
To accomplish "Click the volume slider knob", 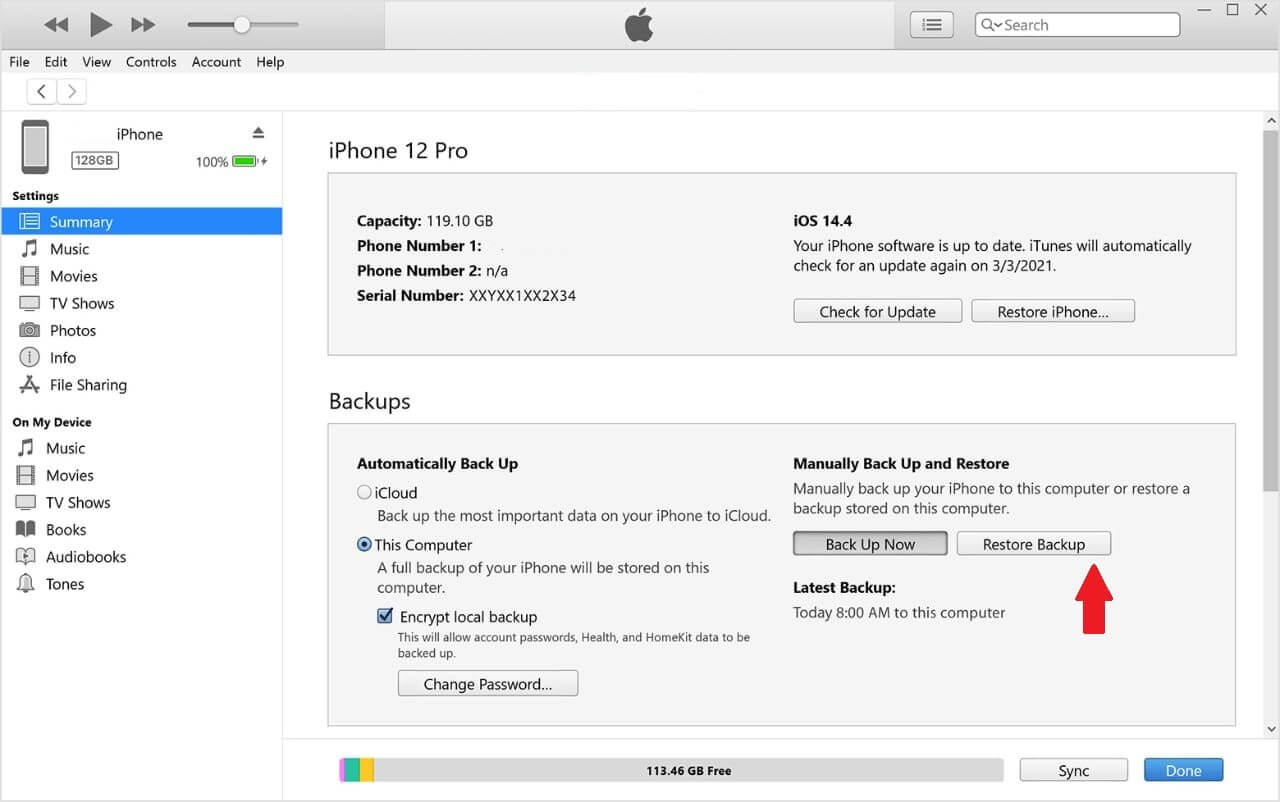I will click(241, 24).
